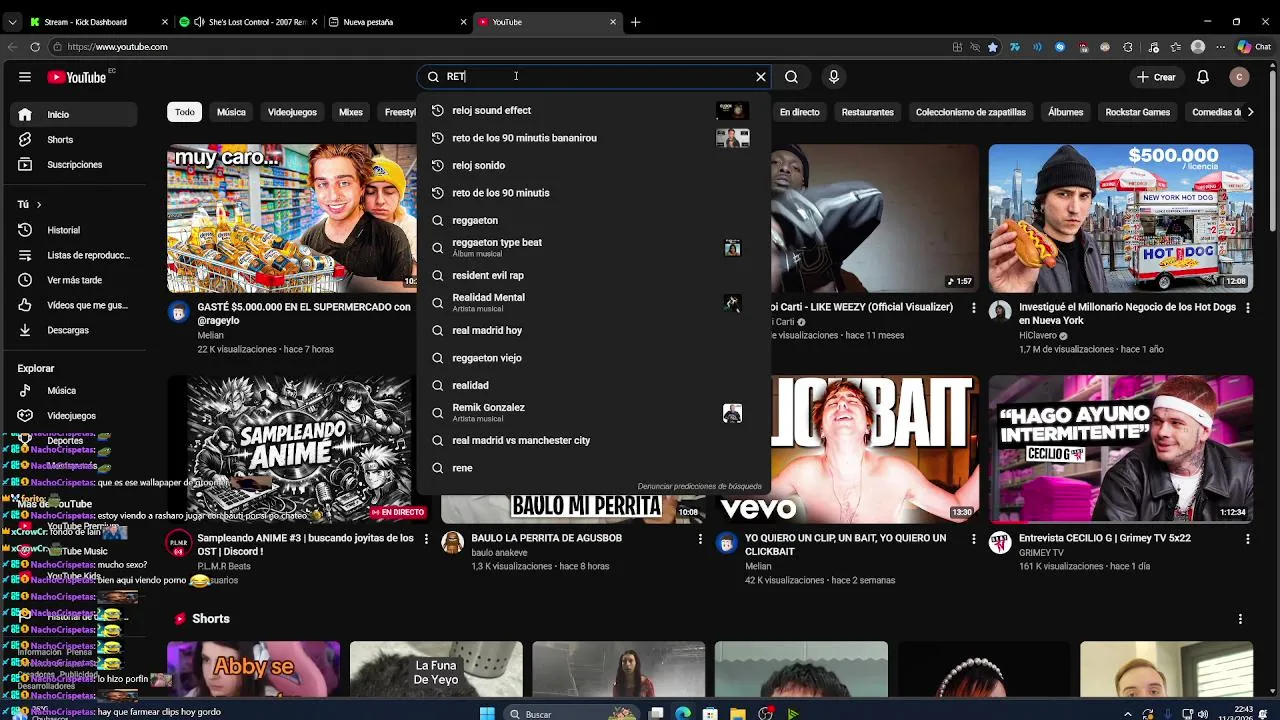Select the En directo filter chip
The image size is (1280, 720).
[x=799, y=112]
